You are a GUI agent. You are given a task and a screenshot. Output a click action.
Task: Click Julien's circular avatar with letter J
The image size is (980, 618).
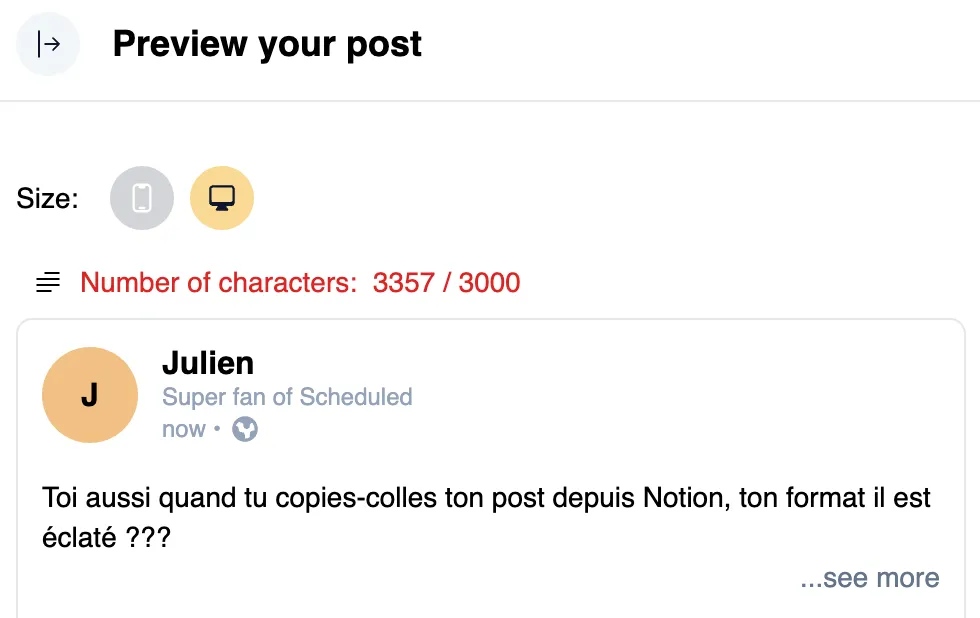coord(89,394)
